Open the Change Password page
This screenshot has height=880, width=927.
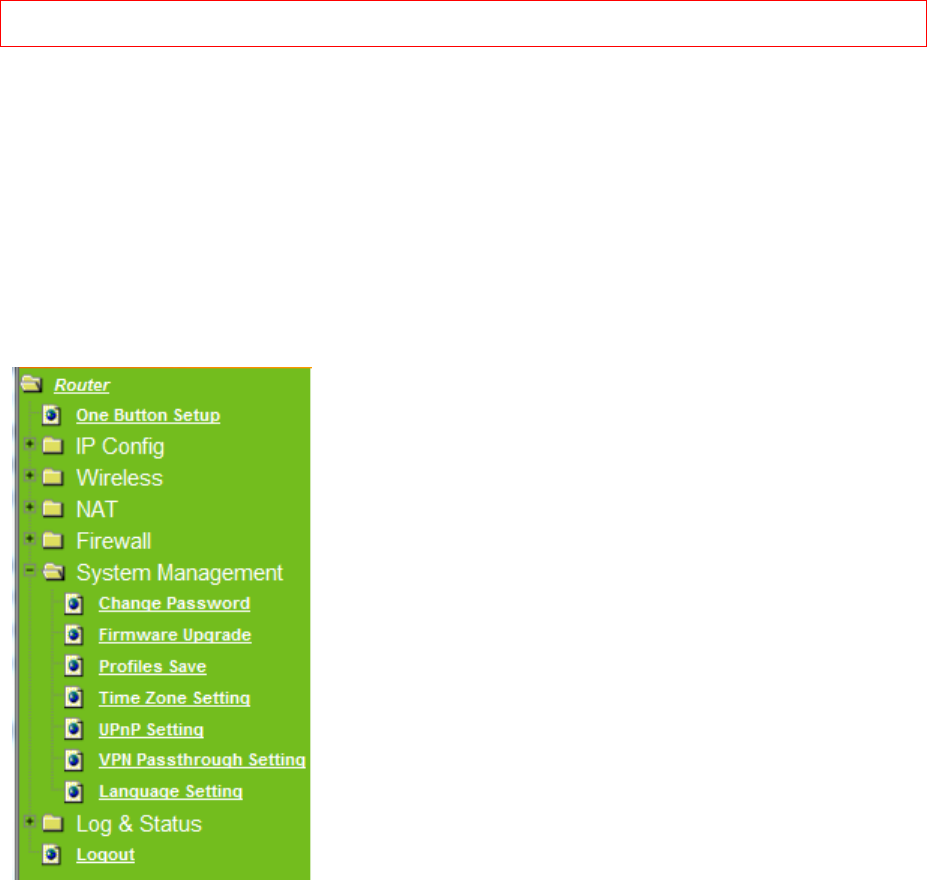click(x=174, y=603)
